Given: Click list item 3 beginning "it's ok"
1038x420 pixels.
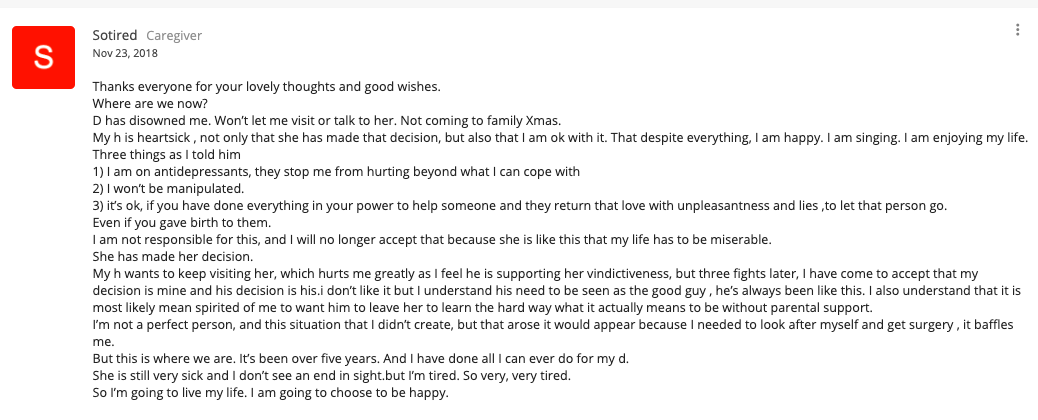Looking at the screenshot, I should (x=520, y=206).
